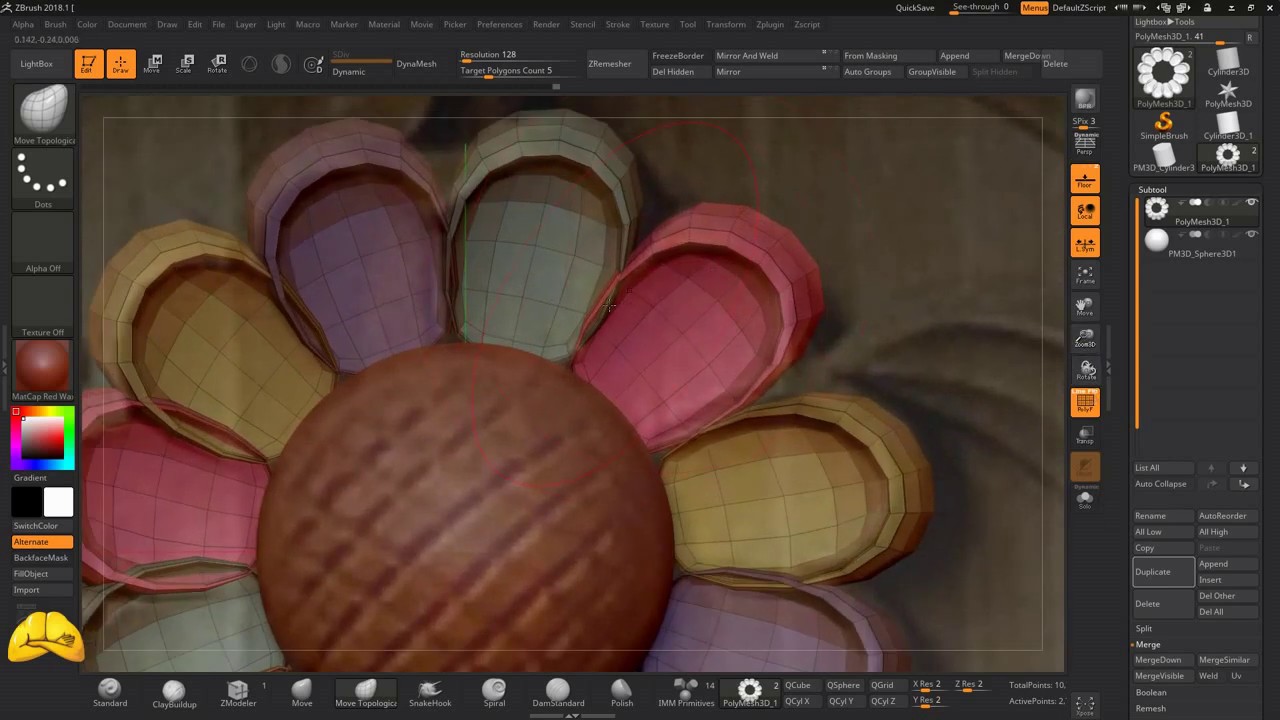
Task: Open the Brush menu
Action: pyautogui.click(x=55, y=24)
